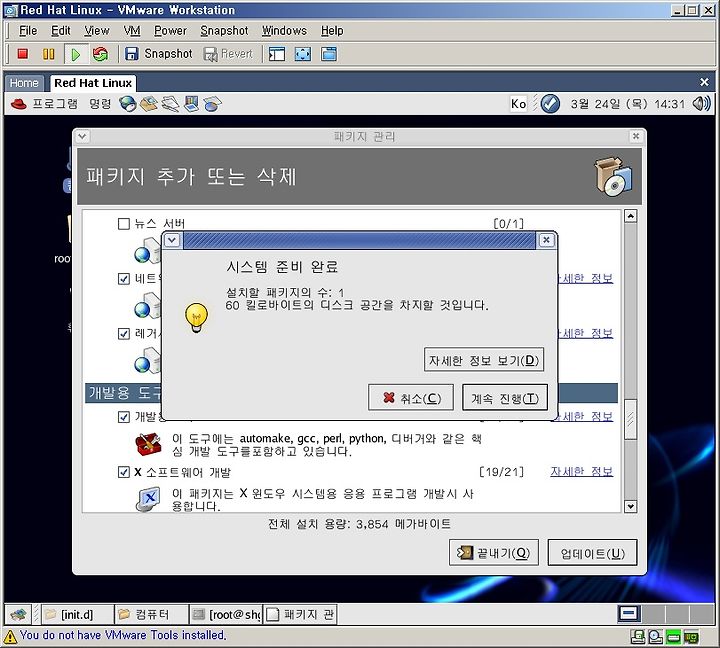Screen dimensions: 720x648
Task: Click the VMware CD-ROM device status icon
Action: 655,637
